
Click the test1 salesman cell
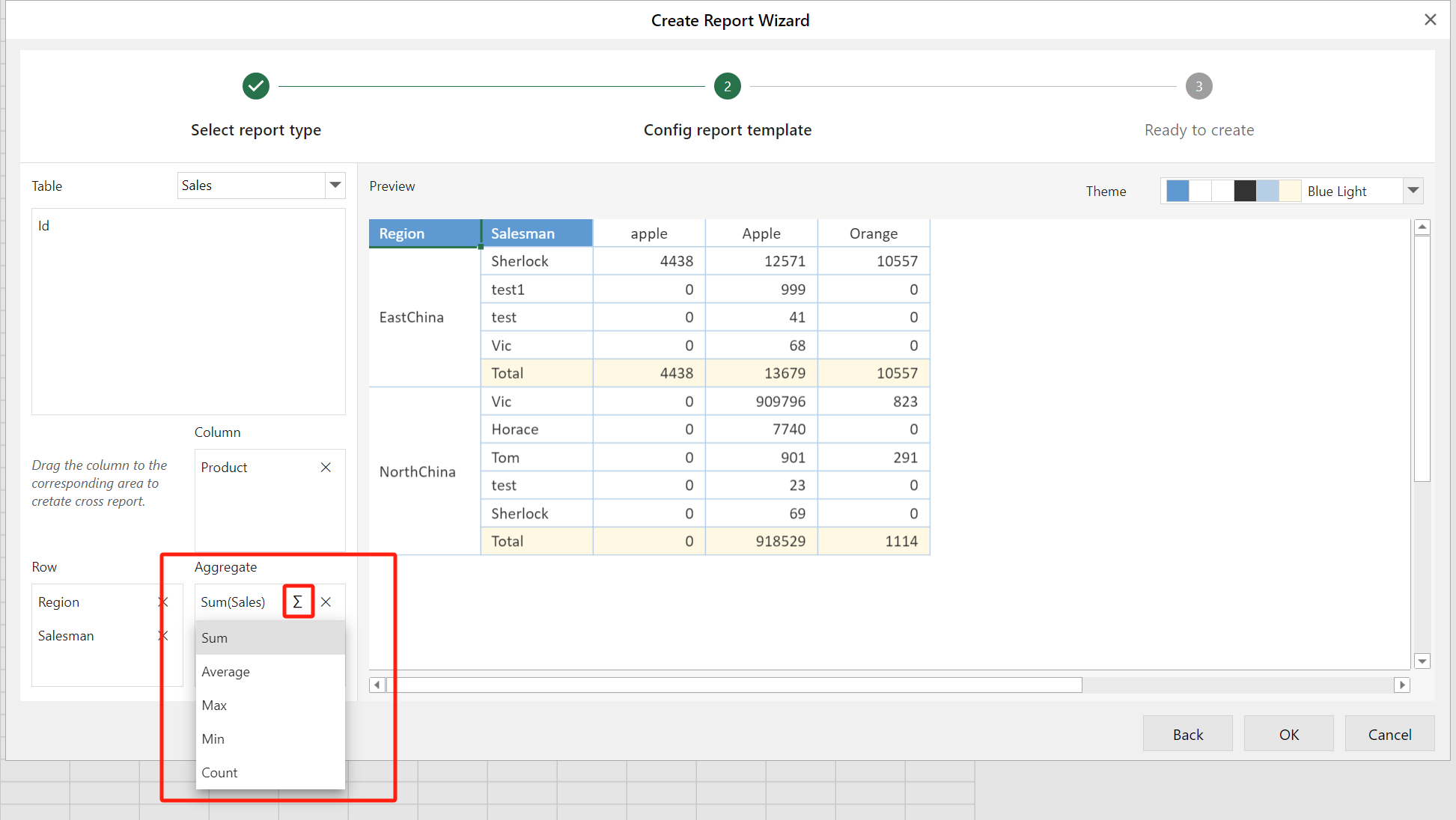[537, 290]
